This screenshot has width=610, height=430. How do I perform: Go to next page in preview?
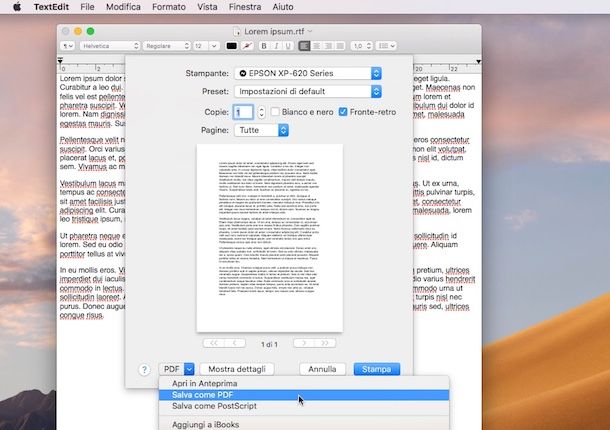tap(304, 343)
